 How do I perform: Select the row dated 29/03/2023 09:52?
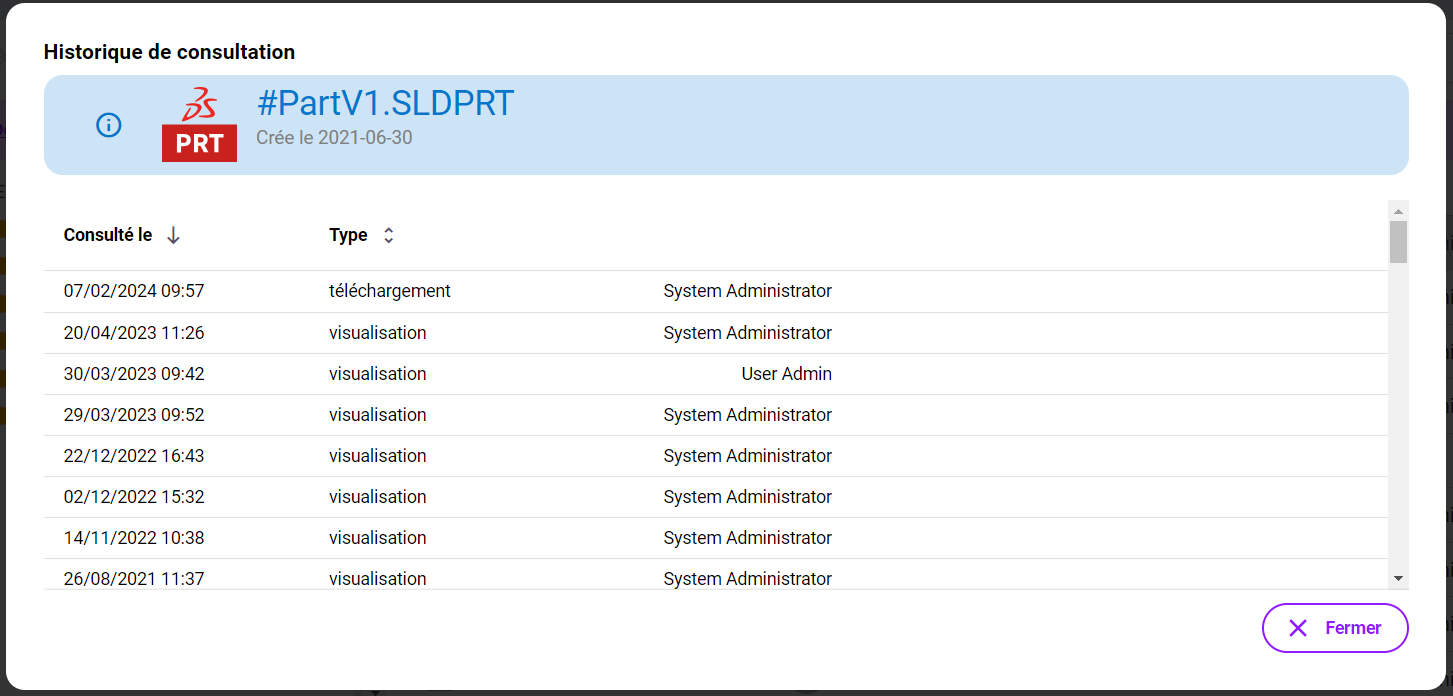point(134,415)
